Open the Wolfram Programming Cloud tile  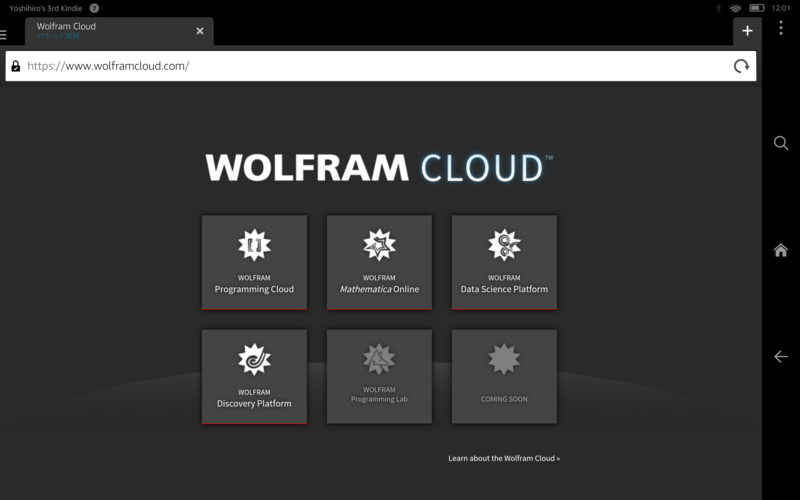254,262
